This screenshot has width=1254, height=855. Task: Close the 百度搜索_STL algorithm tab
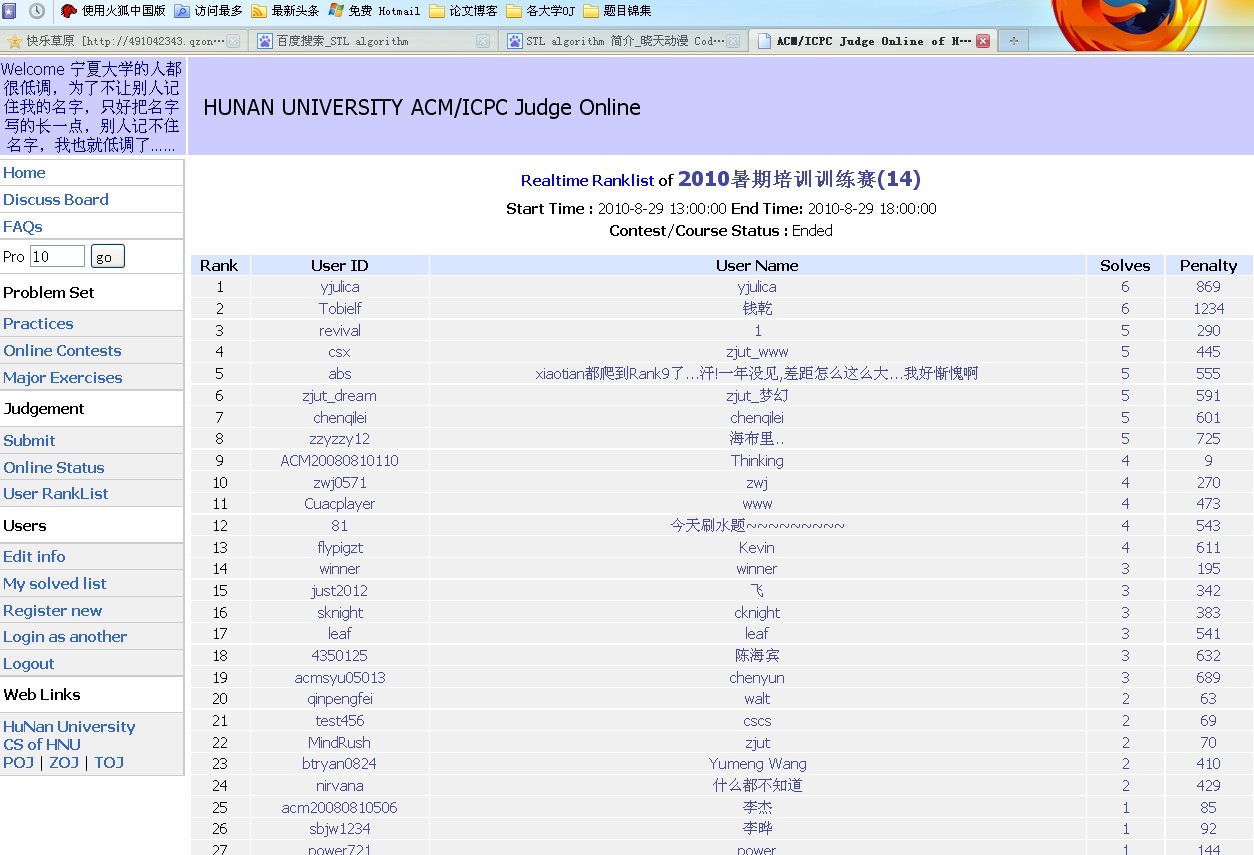pyautogui.click(x=483, y=41)
